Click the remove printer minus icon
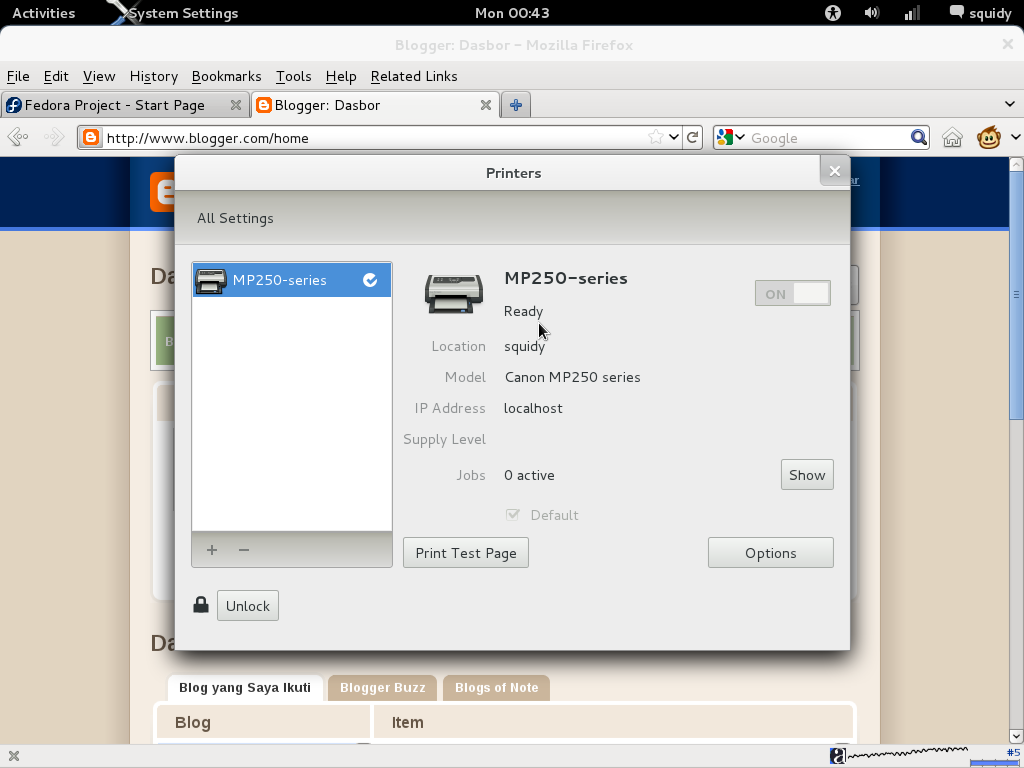 tap(244, 550)
